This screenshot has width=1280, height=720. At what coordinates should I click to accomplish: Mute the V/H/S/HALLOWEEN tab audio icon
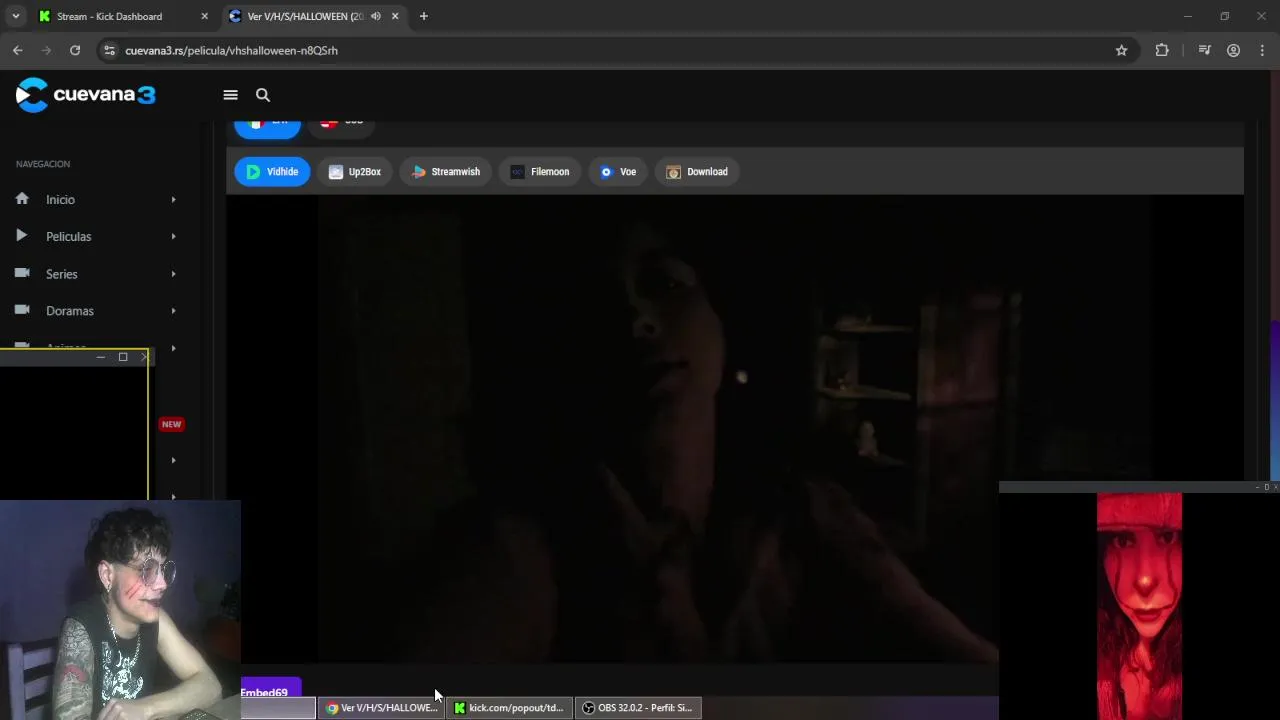[376, 16]
